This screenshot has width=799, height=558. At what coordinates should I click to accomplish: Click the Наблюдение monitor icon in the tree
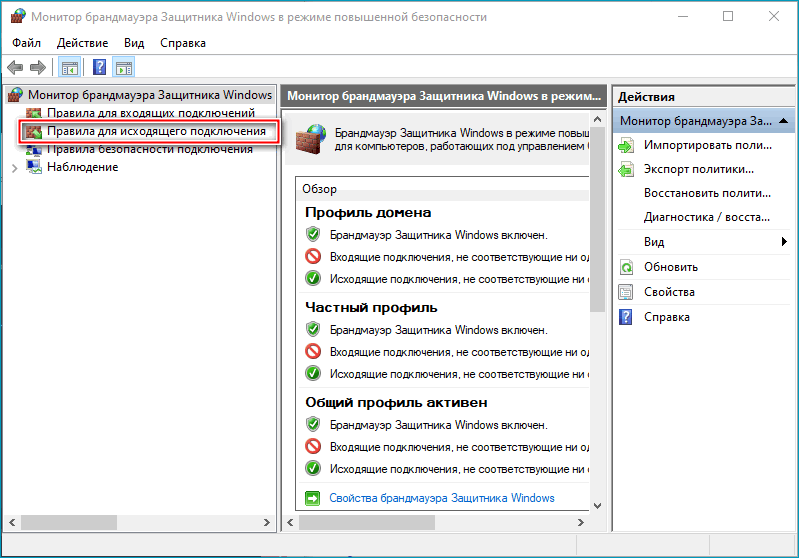pos(34,167)
